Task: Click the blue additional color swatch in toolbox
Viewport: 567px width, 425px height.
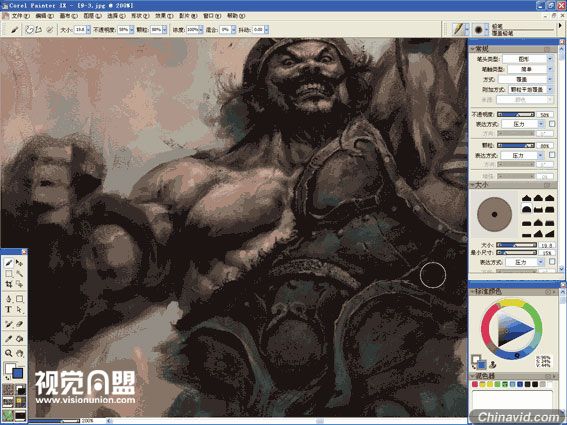Action: click(18, 373)
